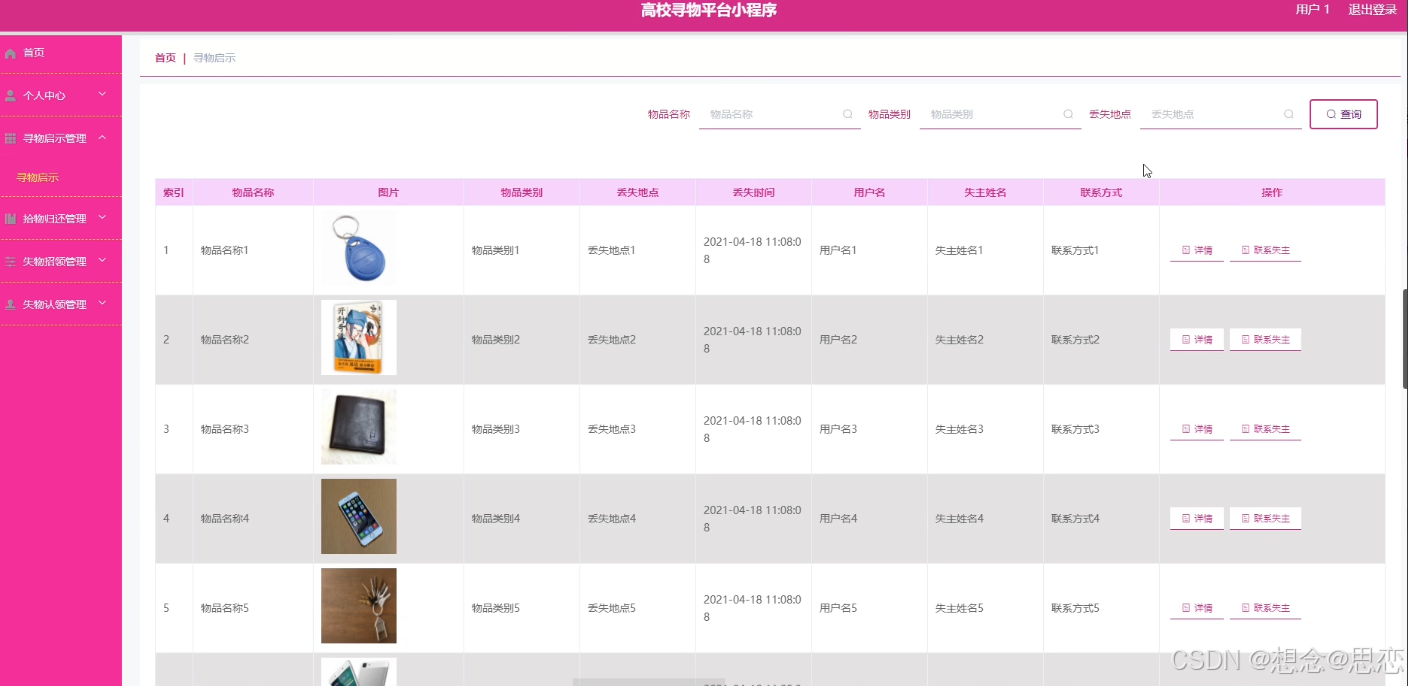Open the 失物招领管理 sidebar menu
Image resolution: width=1408 pixels, height=686 pixels.
[61, 262]
